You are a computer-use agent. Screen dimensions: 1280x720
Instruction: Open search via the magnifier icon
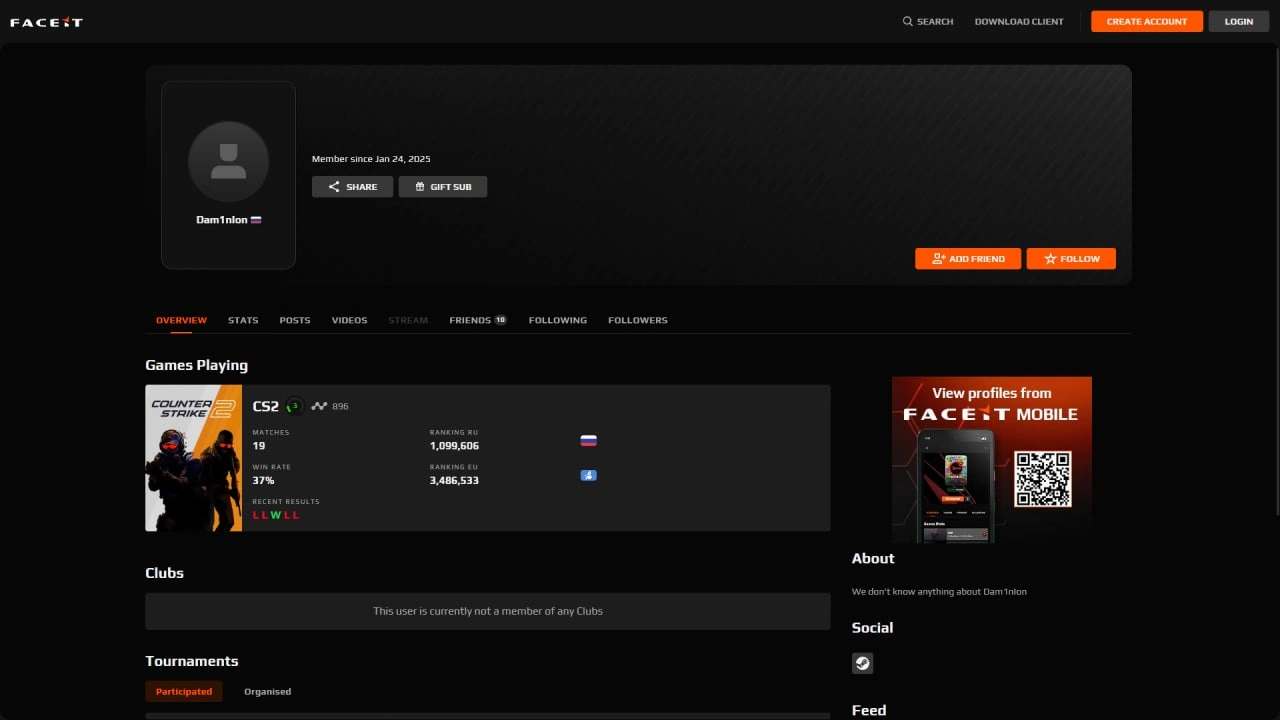click(908, 21)
